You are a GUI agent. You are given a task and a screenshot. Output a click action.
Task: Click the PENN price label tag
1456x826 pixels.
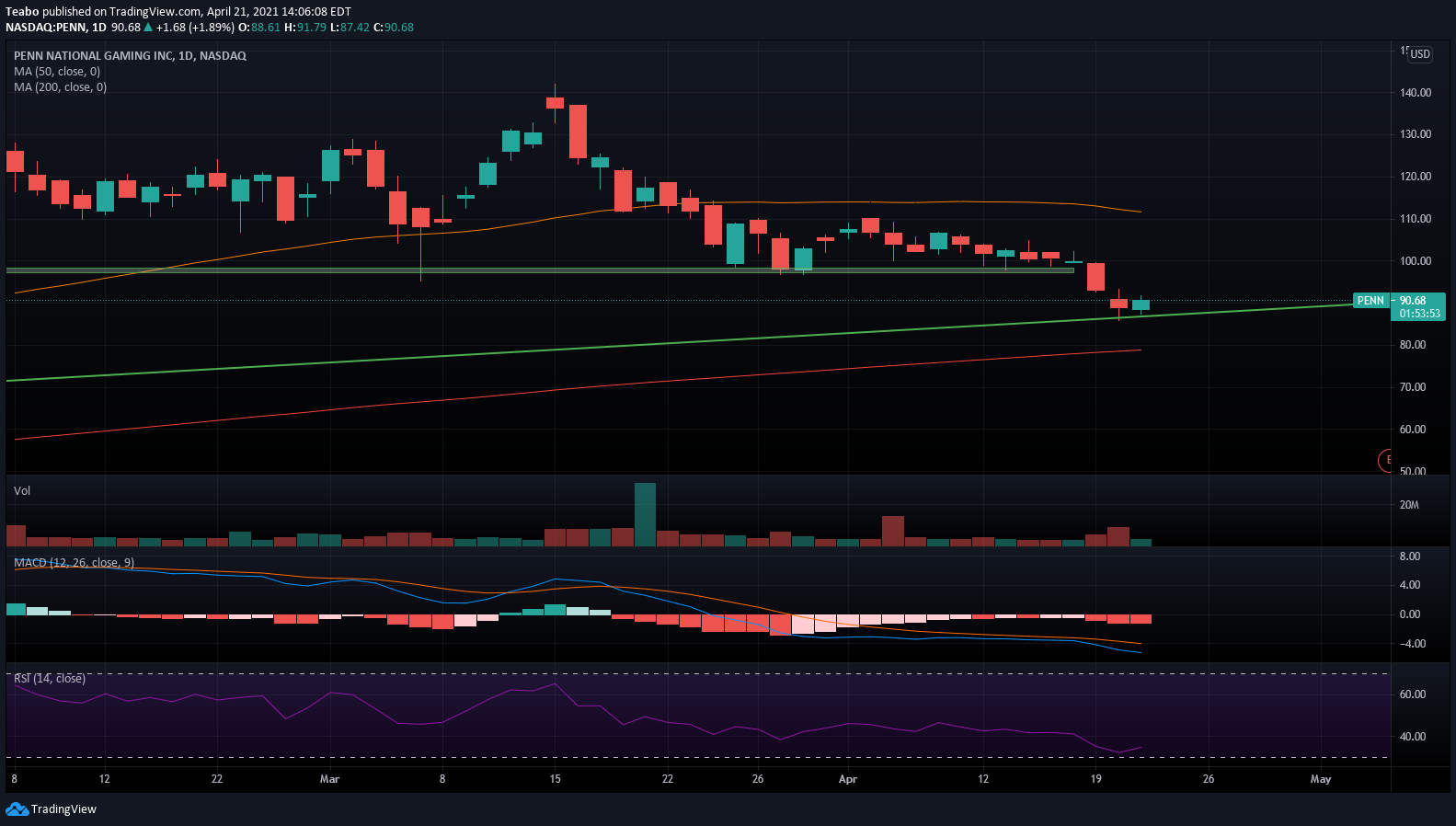[x=1371, y=301]
